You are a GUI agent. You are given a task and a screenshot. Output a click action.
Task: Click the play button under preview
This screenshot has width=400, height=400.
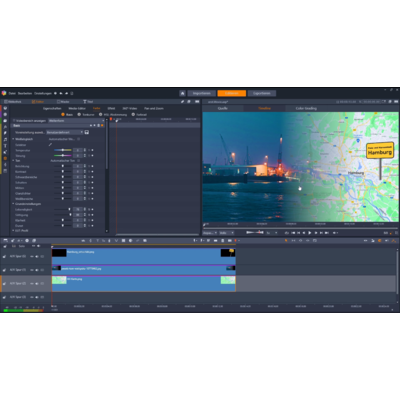pos(310,233)
